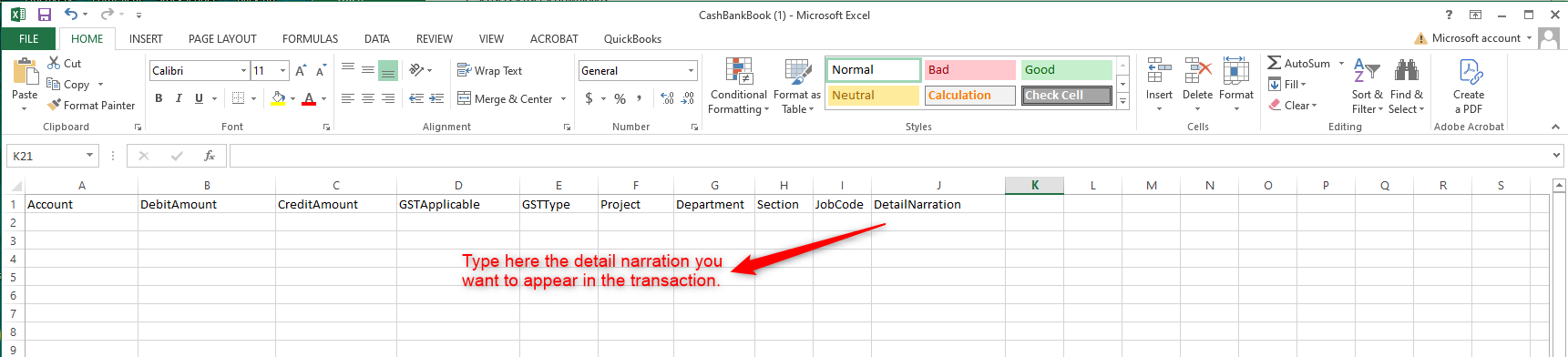Expand the cell styles gallery
This screenshot has height=357, width=1568.
pyautogui.click(x=1122, y=101)
